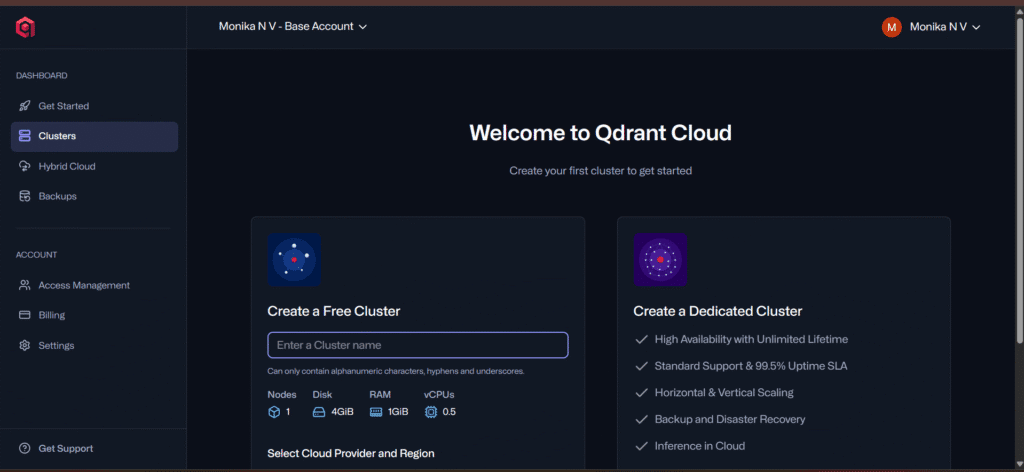Click the Get Support link
1024x472 pixels.
pos(66,449)
